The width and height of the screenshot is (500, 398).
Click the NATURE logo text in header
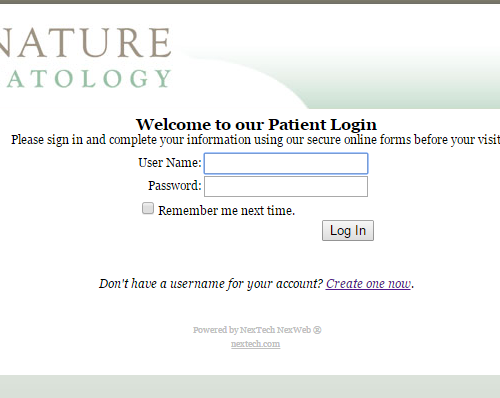(x=86, y=43)
